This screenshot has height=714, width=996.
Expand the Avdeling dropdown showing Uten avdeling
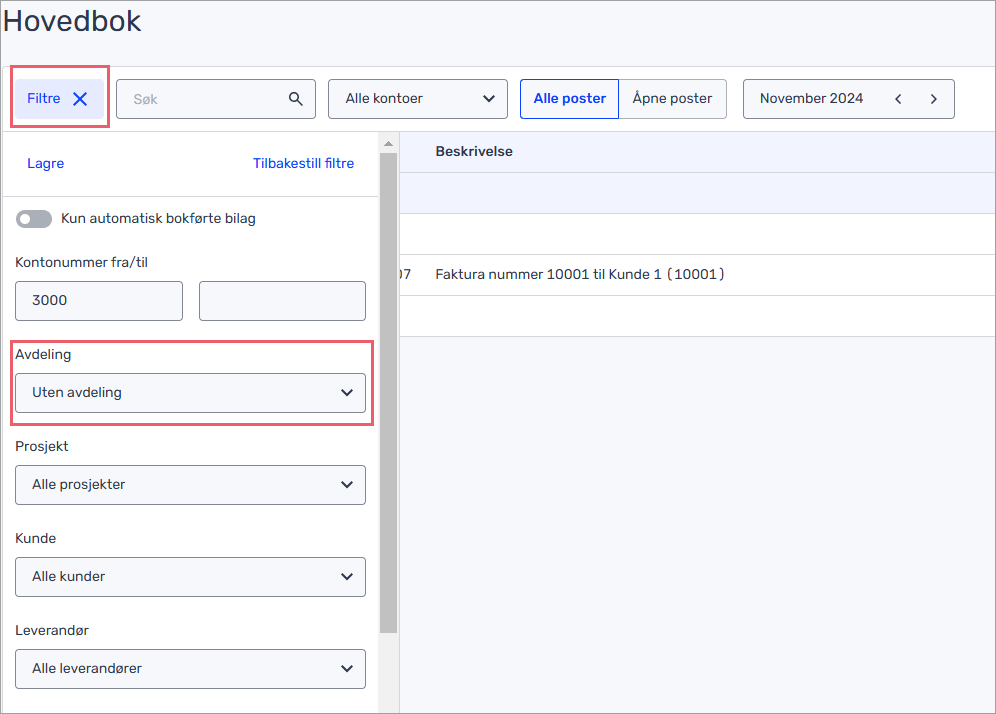point(191,393)
